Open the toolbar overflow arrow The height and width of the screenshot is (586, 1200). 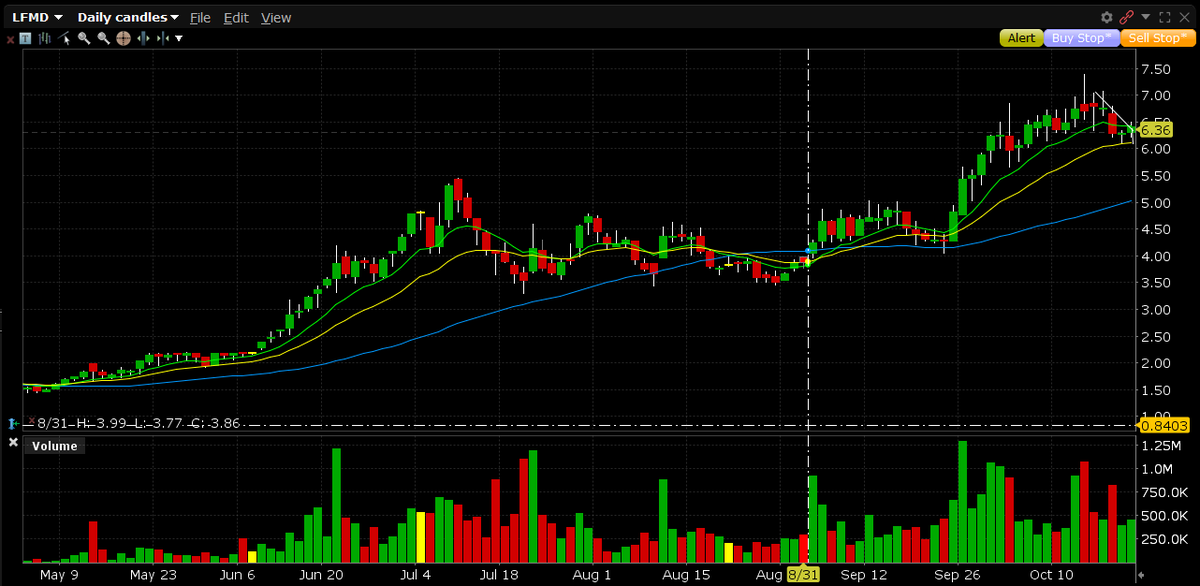pyautogui.click(x=179, y=38)
